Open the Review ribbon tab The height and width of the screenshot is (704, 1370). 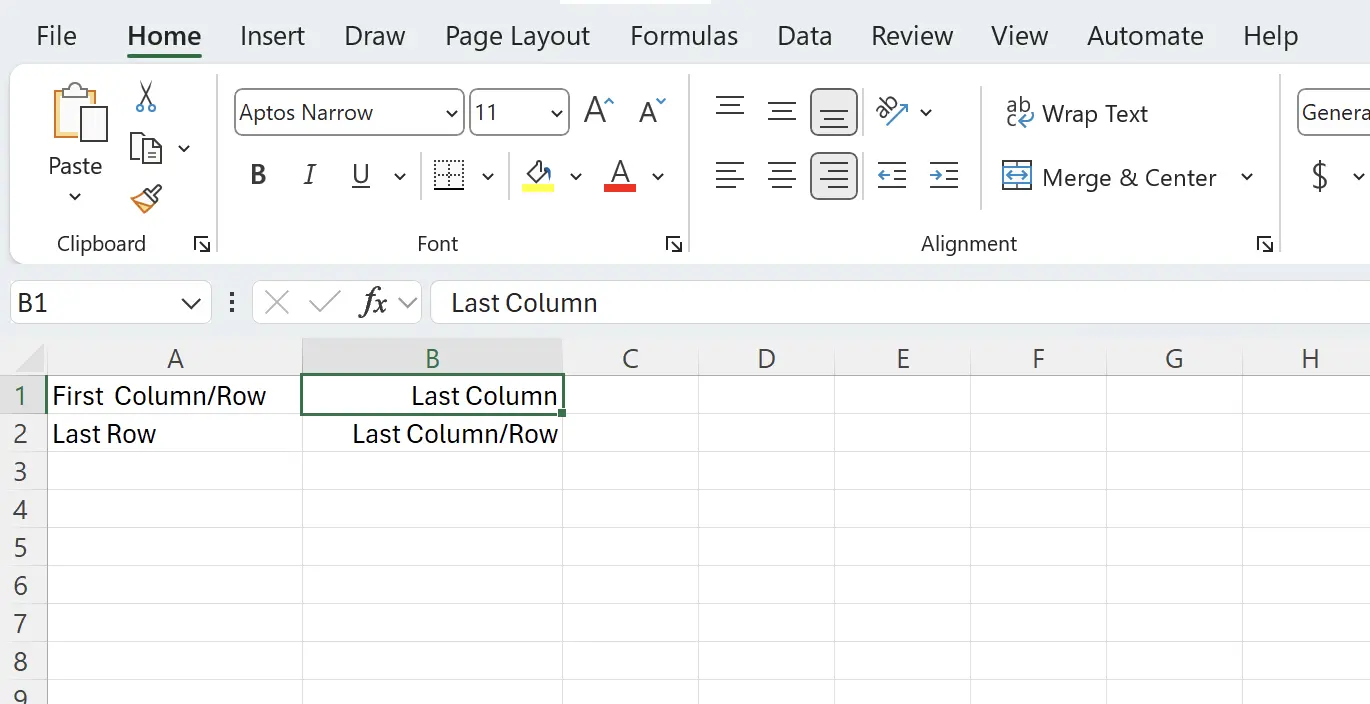[x=911, y=36]
